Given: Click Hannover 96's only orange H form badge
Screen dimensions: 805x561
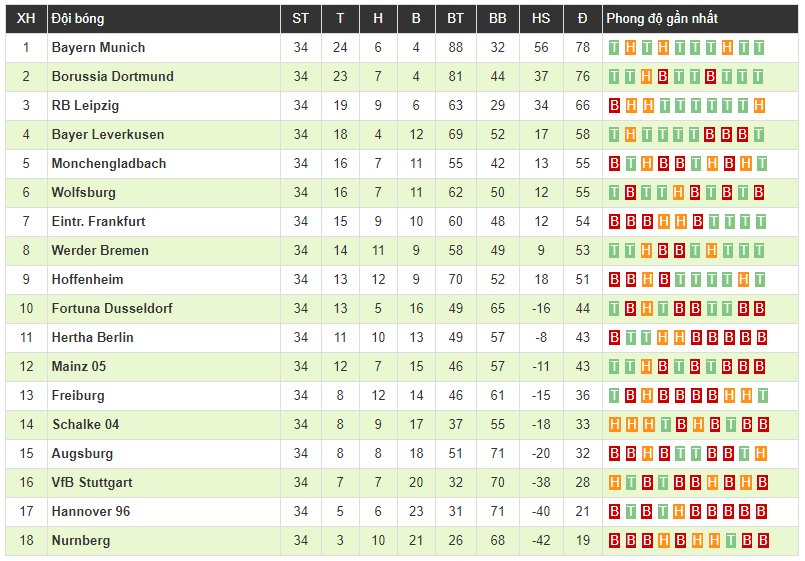Looking at the screenshot, I should pos(680,512).
